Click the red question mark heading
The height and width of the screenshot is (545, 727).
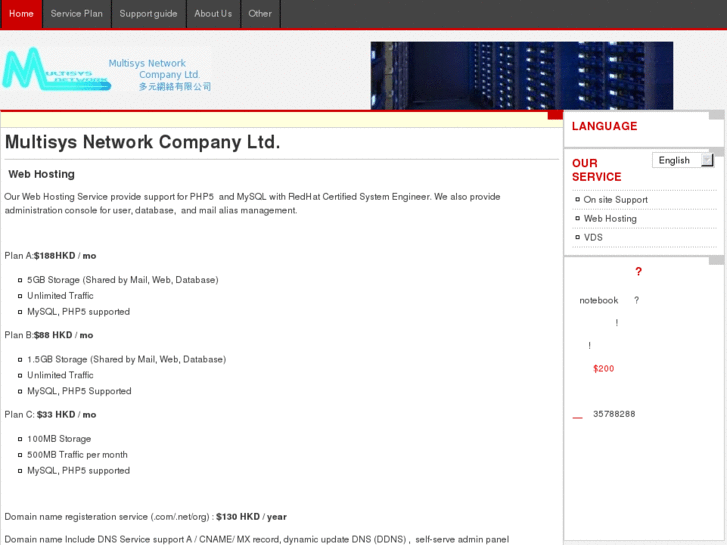(x=638, y=271)
